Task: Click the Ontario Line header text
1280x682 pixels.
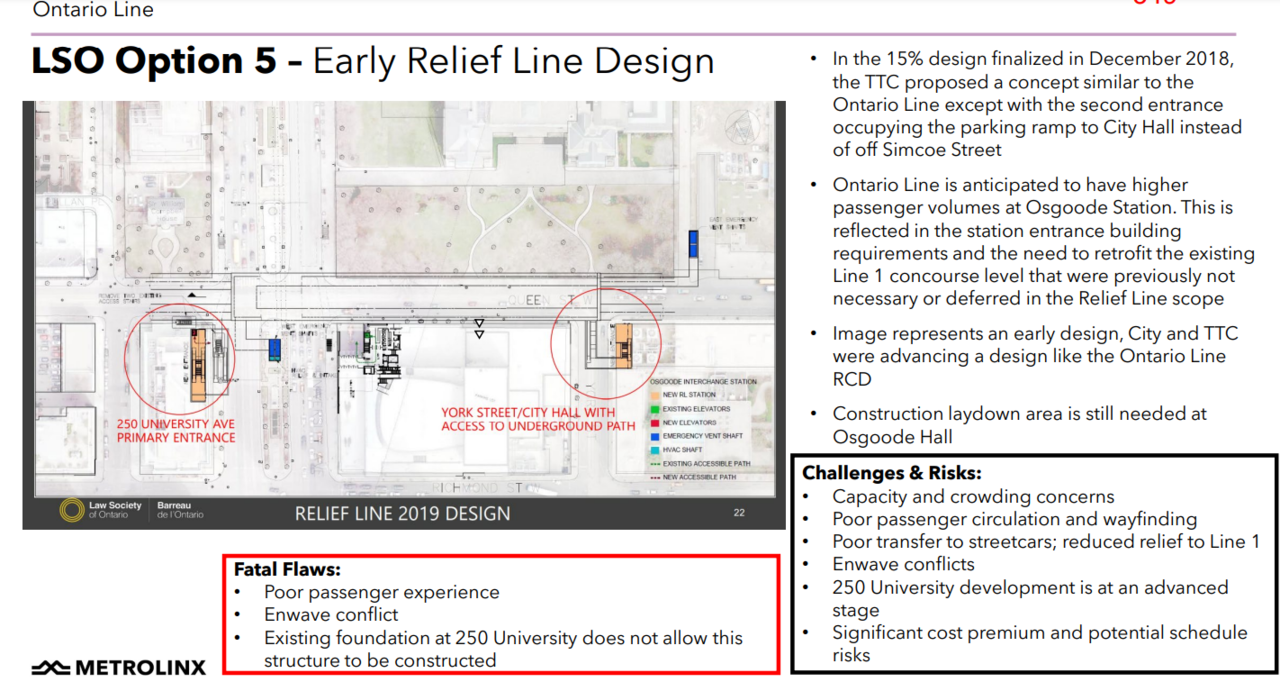Action: [x=93, y=10]
